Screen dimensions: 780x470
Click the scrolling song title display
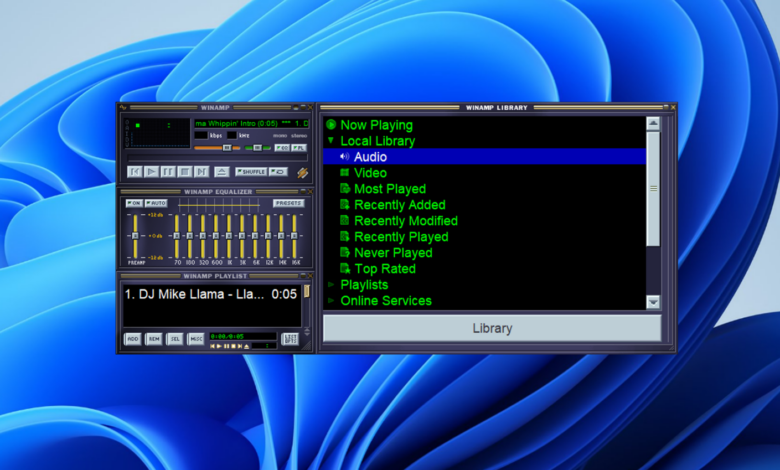[251, 123]
